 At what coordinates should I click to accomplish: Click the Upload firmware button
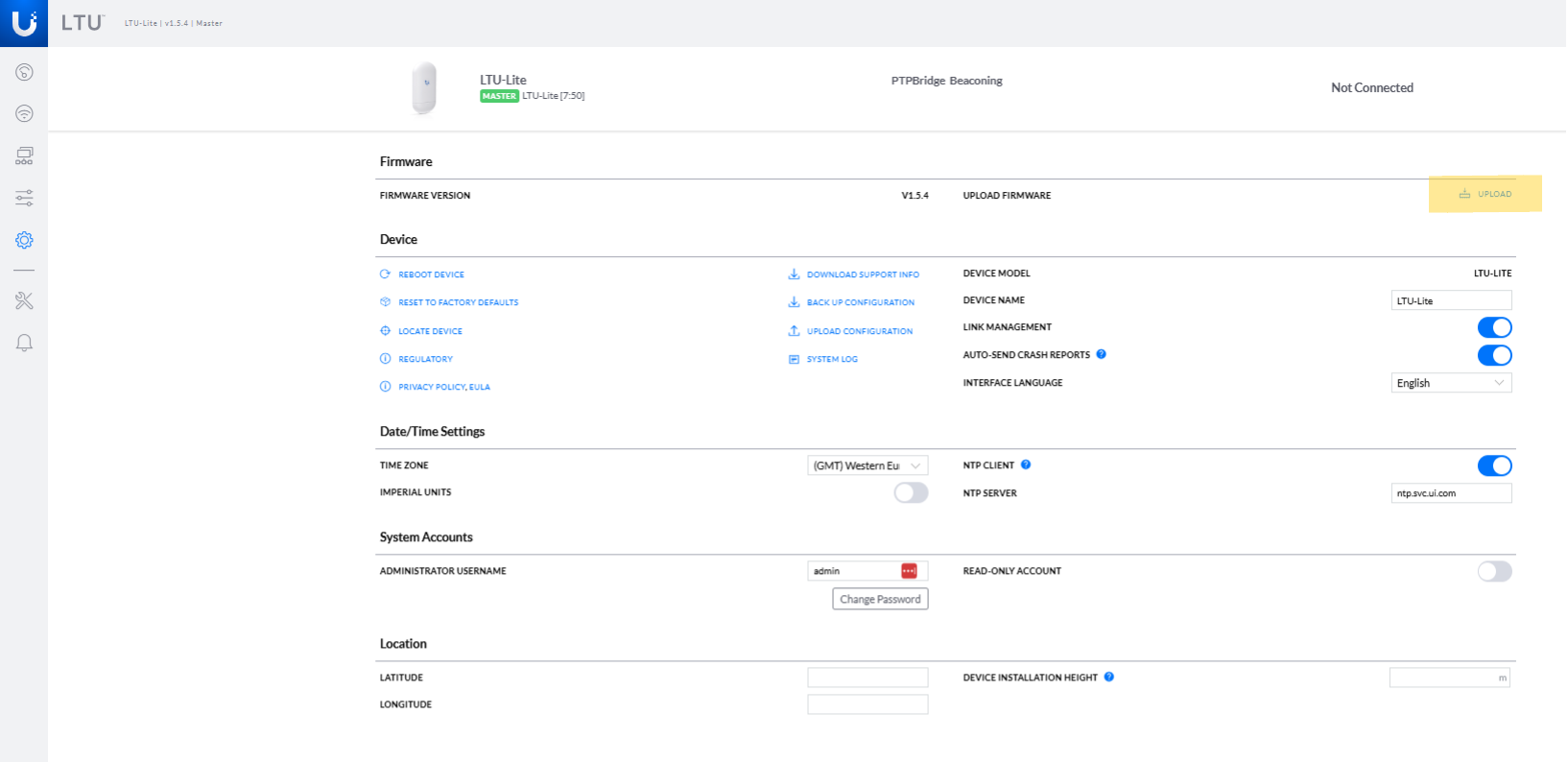(x=1485, y=194)
